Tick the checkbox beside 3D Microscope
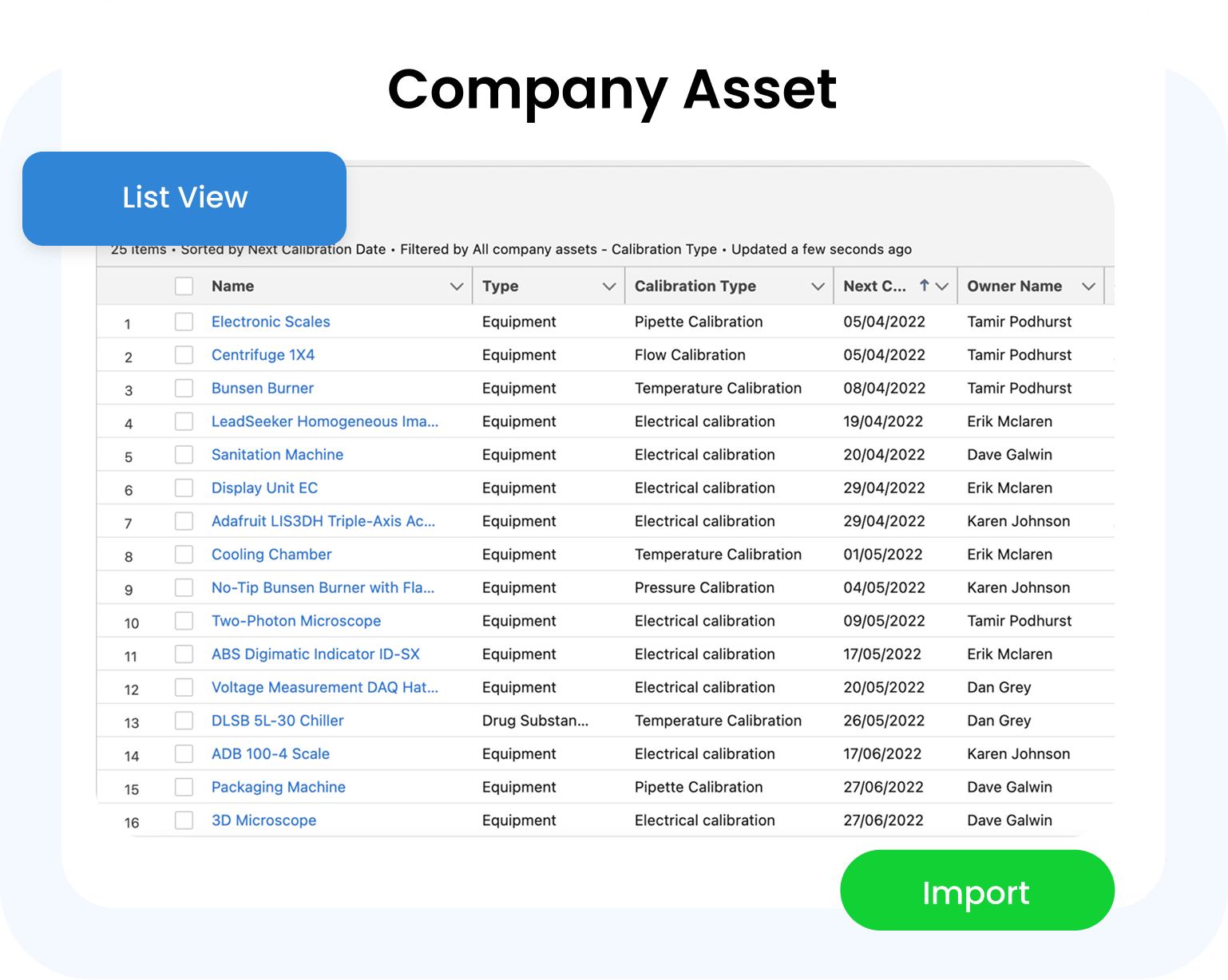Image resolution: width=1228 pixels, height=980 pixels. (184, 820)
